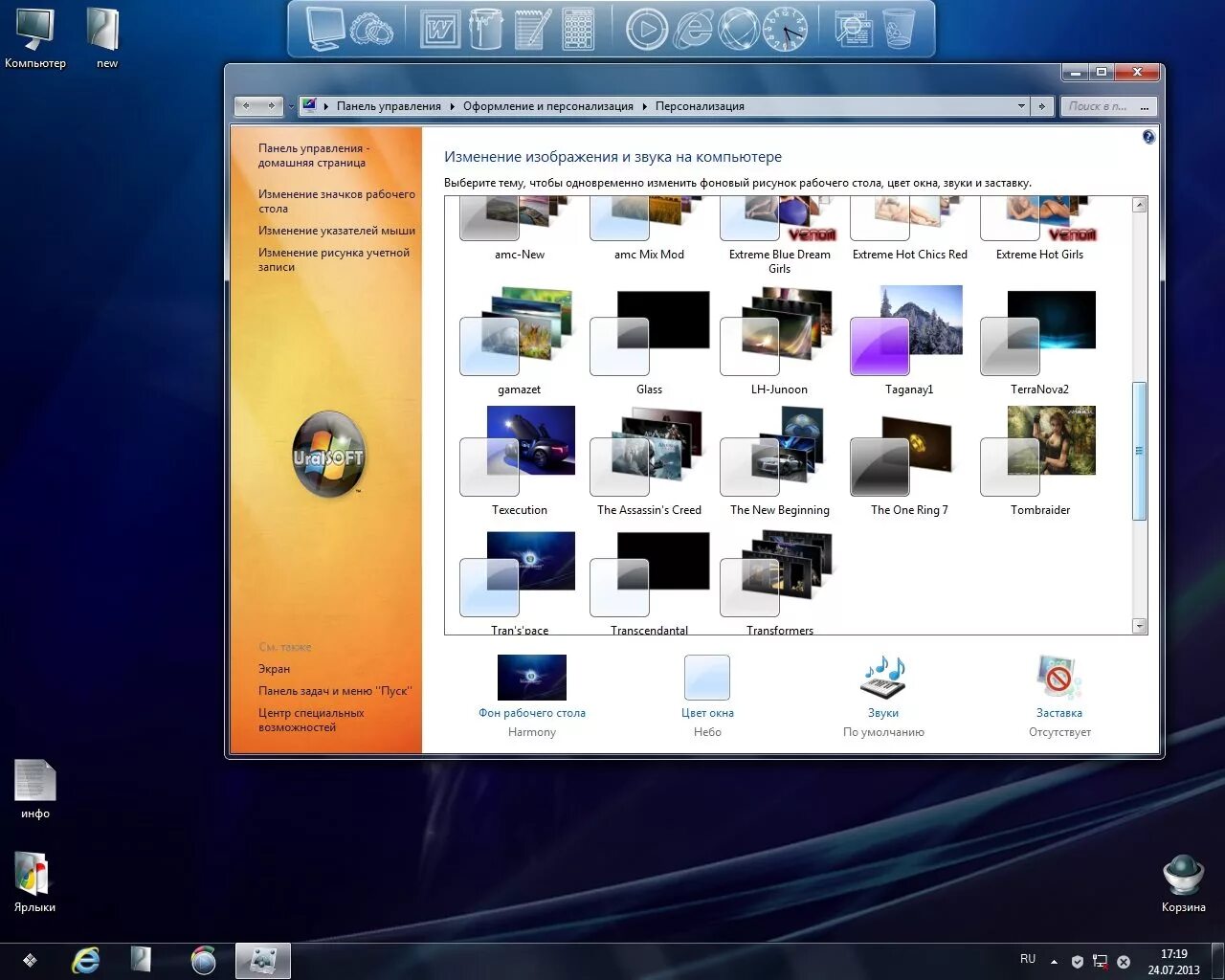
Task: Open the Start menu button
Action: [x=30, y=960]
